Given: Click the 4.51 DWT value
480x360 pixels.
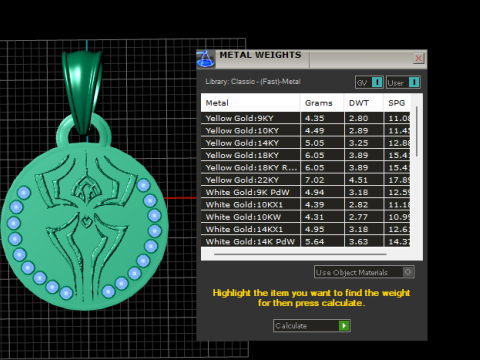Looking at the screenshot, I should [358, 180].
